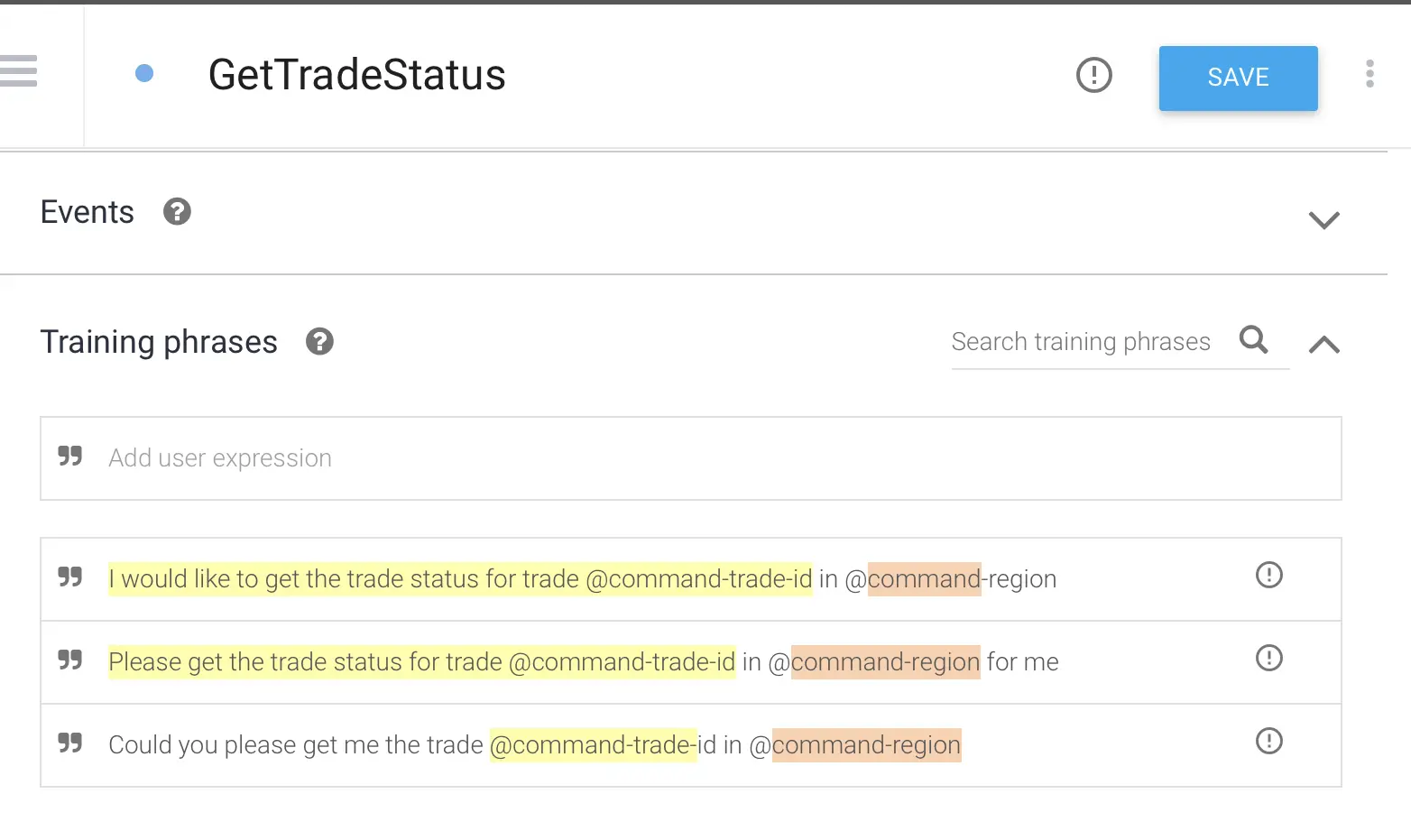Click warning icon on 'I would like' phrase
This screenshot has height=840, width=1411.
click(1268, 575)
